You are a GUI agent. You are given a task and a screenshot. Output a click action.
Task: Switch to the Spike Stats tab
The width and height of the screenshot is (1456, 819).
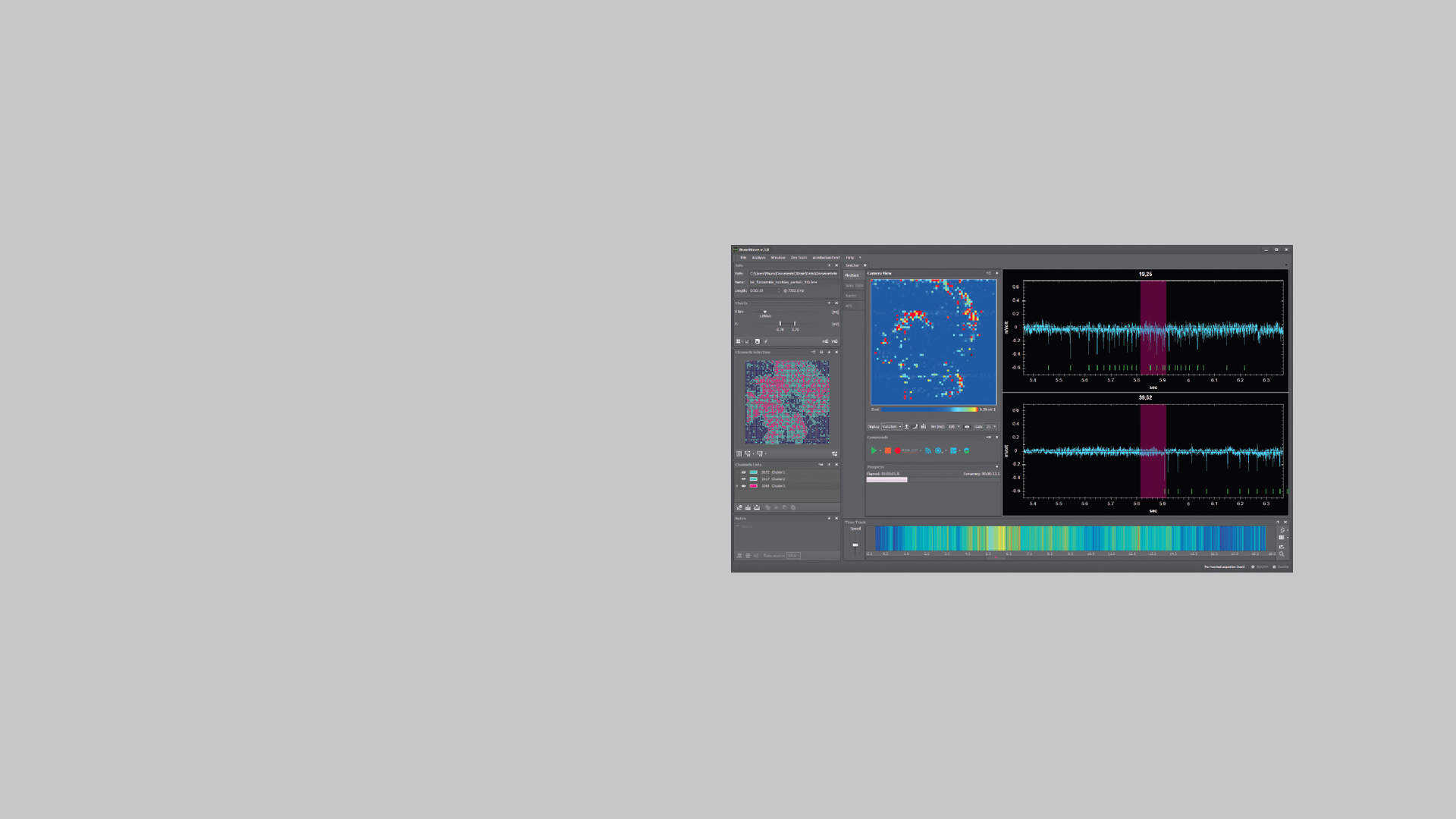click(x=854, y=286)
